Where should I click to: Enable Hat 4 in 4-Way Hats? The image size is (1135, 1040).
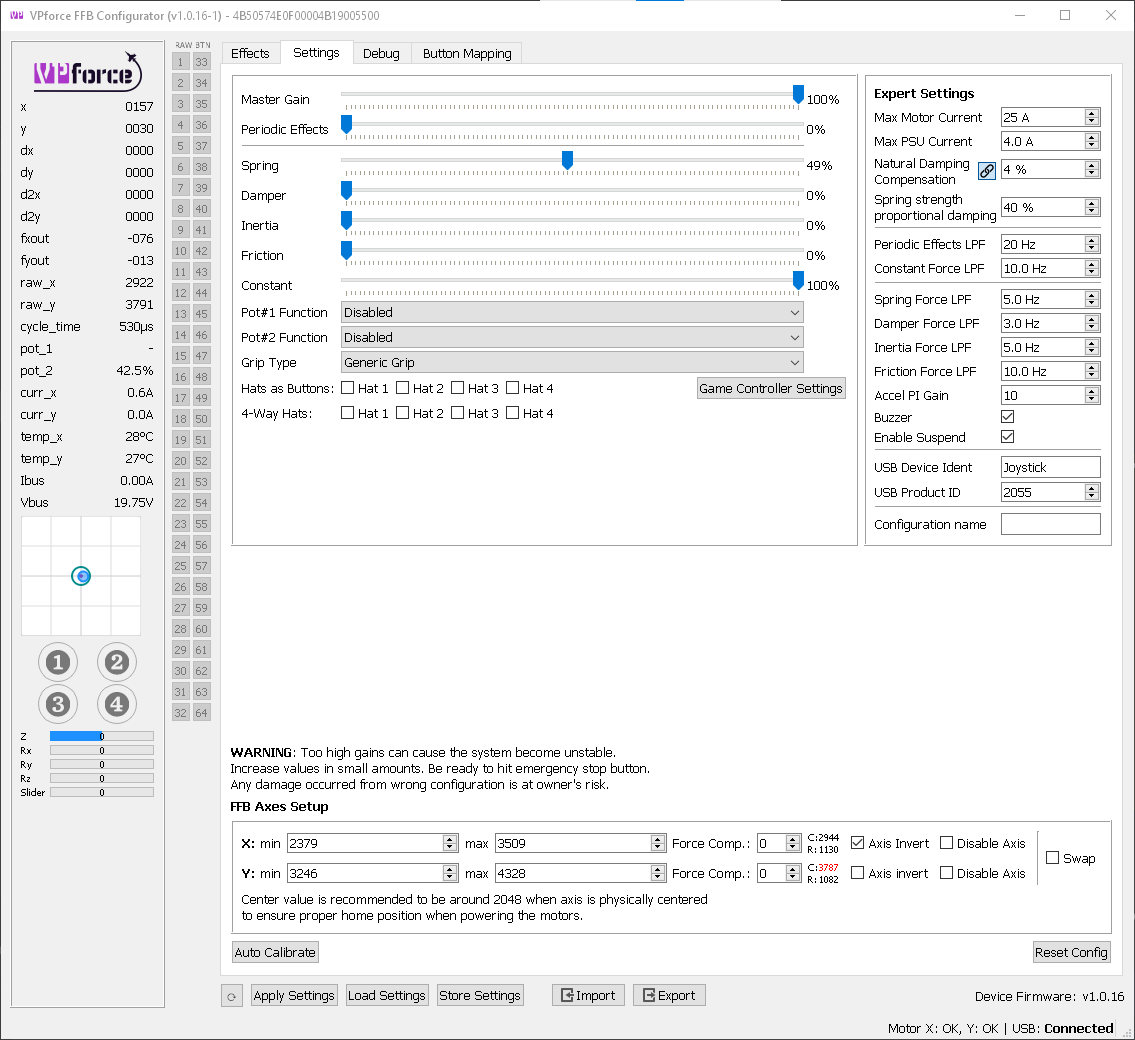pyautogui.click(x=512, y=413)
